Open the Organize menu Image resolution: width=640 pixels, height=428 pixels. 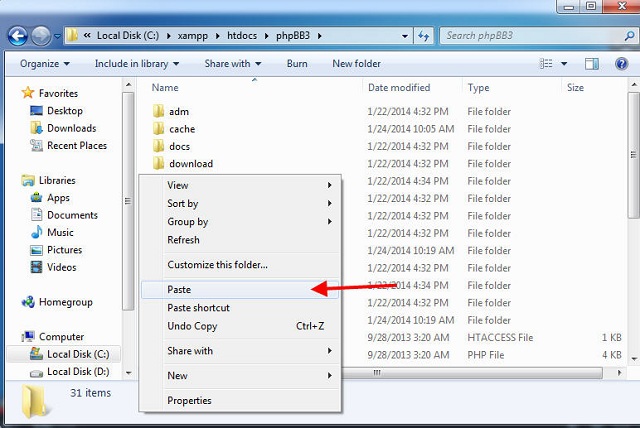[x=44, y=64]
